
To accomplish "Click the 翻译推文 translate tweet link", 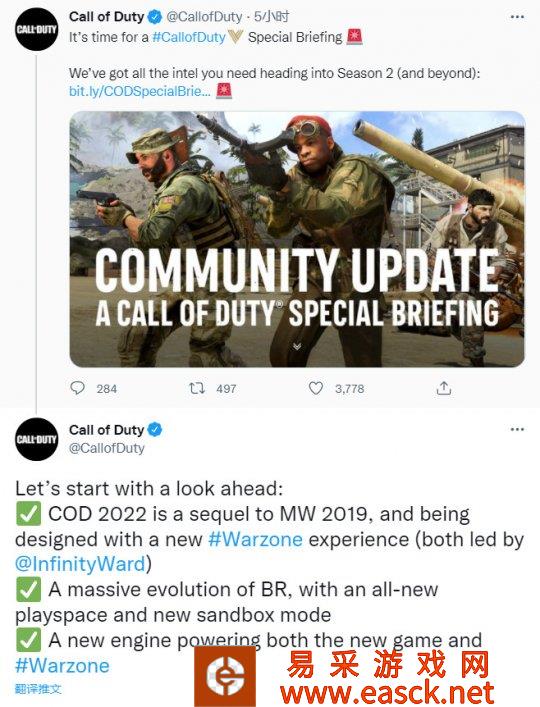I will [38, 689].
